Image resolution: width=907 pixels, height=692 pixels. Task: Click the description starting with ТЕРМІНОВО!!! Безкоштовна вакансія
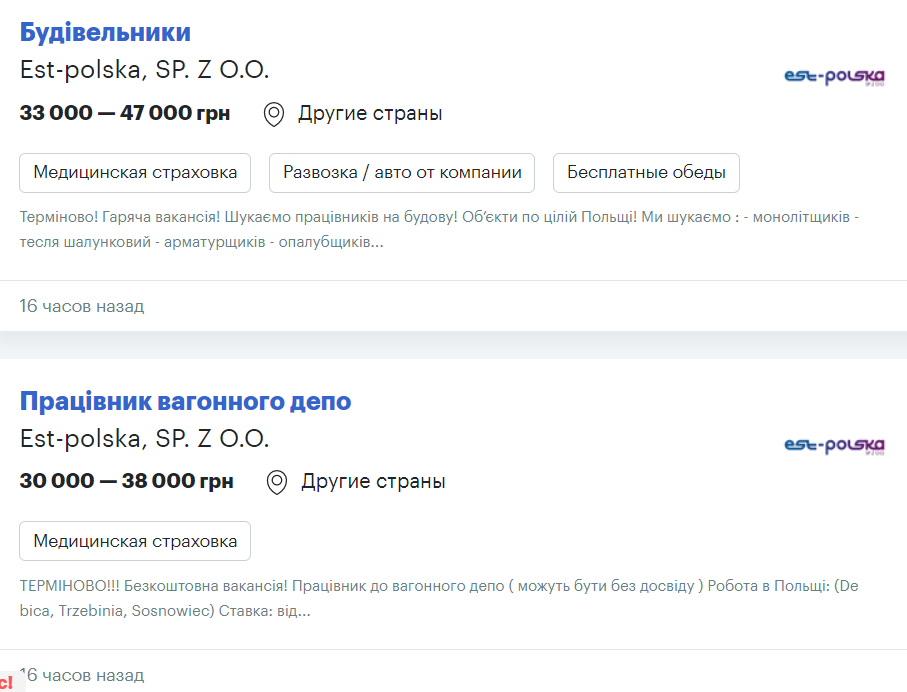[439, 598]
